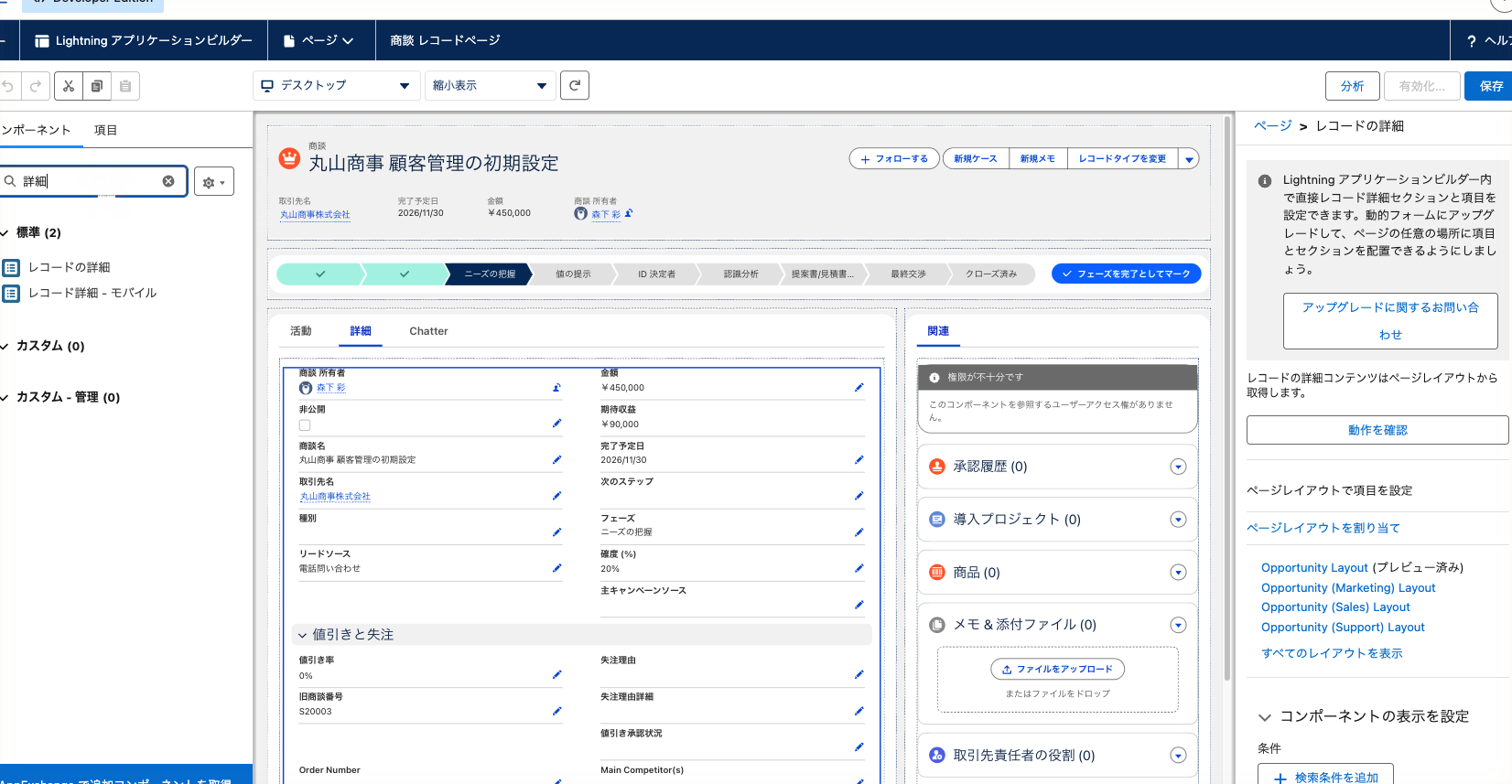
Task: Open the component search settings gear
Action: tap(214, 181)
